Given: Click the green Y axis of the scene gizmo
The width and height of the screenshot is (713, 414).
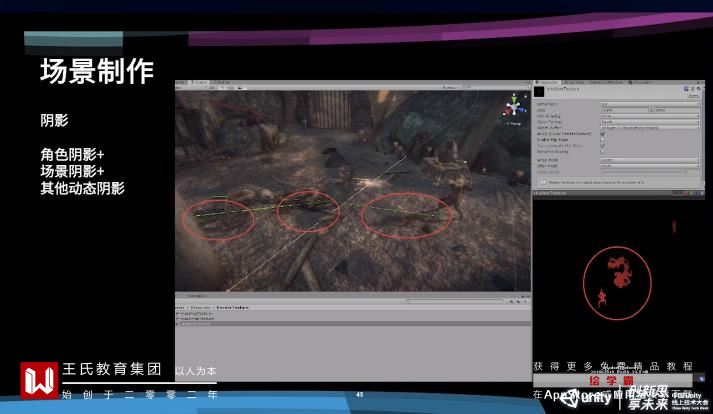Looking at the screenshot, I should (514, 98).
